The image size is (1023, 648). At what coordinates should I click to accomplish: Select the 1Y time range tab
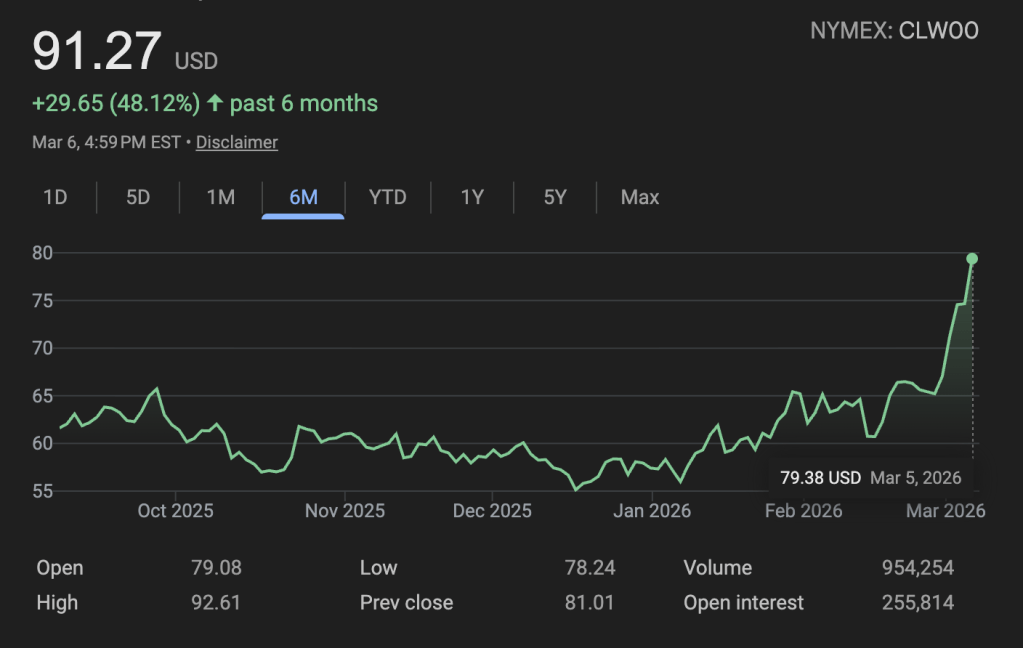(x=472, y=197)
